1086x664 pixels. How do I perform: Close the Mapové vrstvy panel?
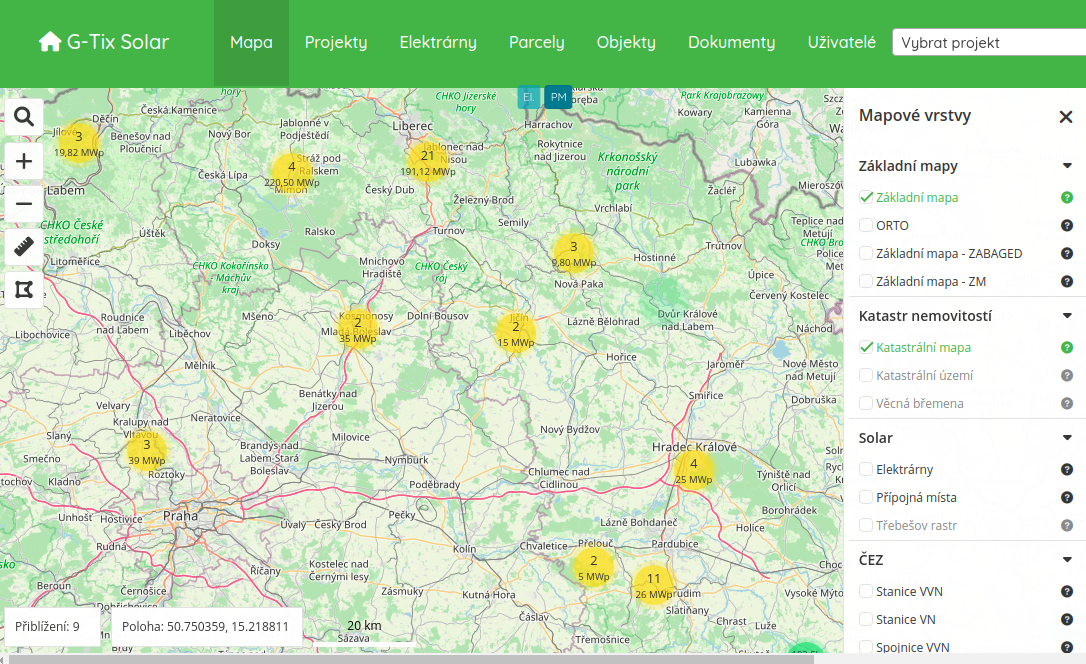1066,117
